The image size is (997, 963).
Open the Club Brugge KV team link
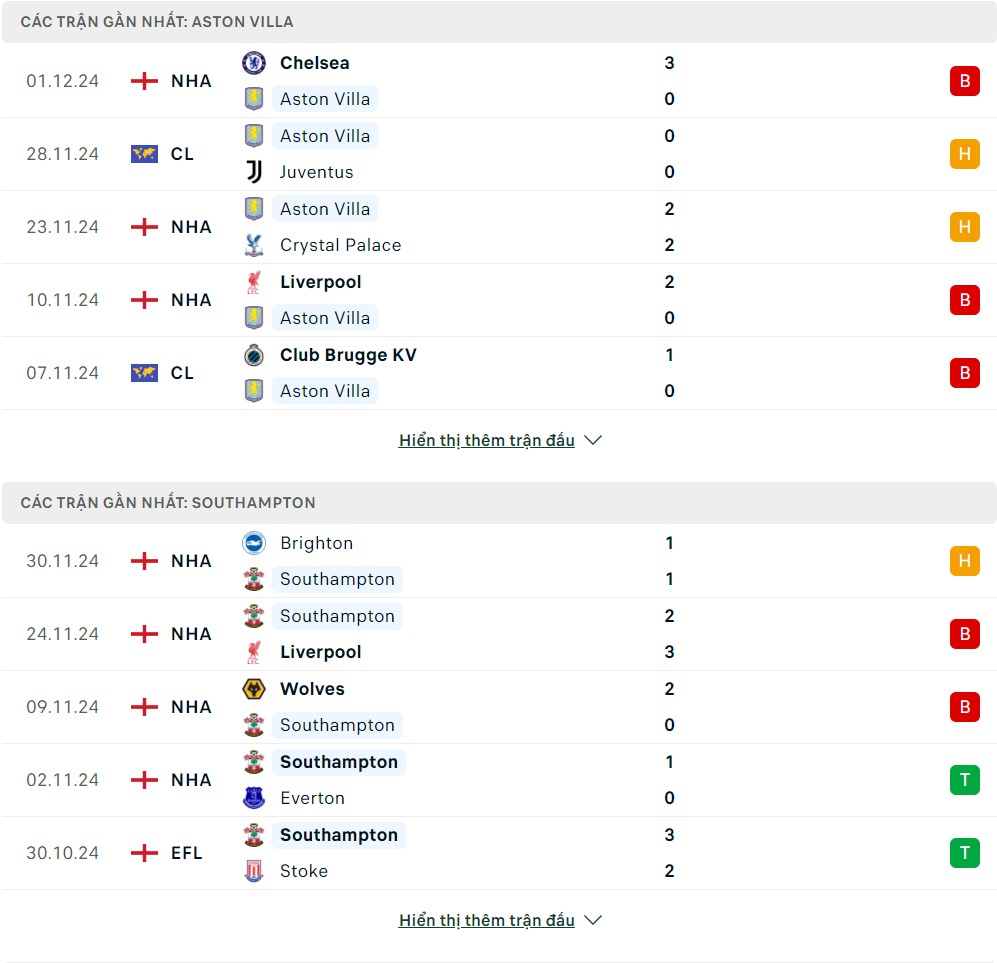(348, 355)
